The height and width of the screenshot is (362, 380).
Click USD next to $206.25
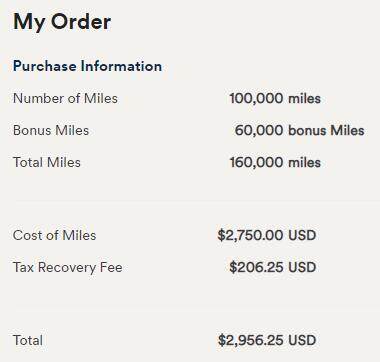302,267
